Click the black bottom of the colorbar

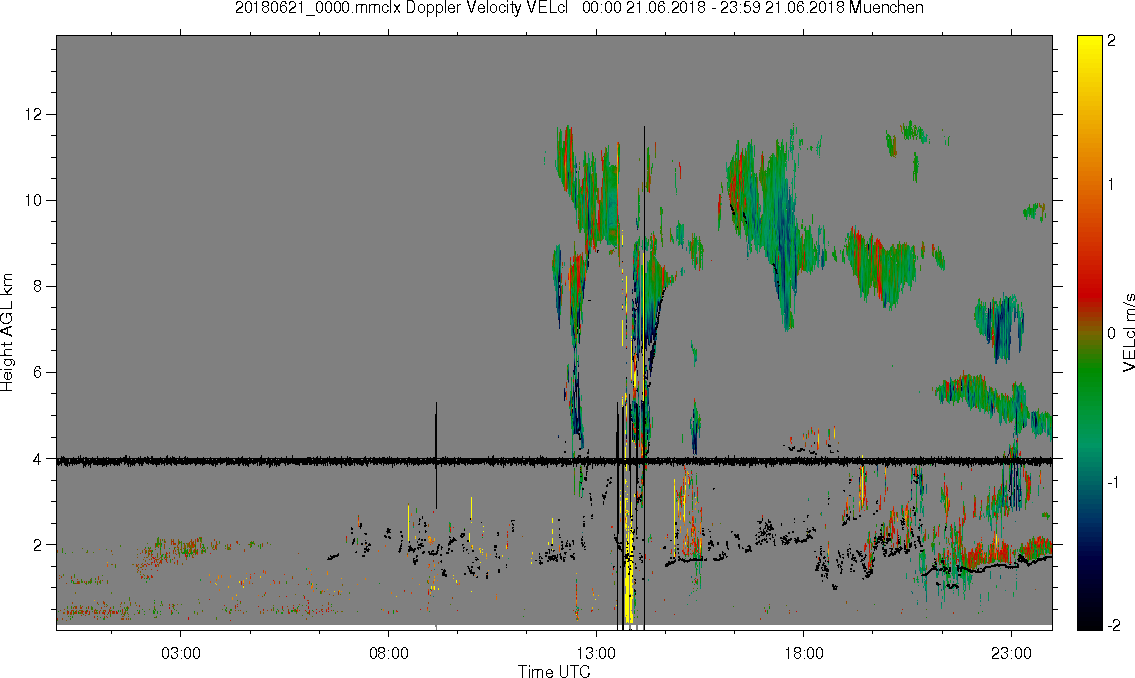pyautogui.click(x=1089, y=619)
